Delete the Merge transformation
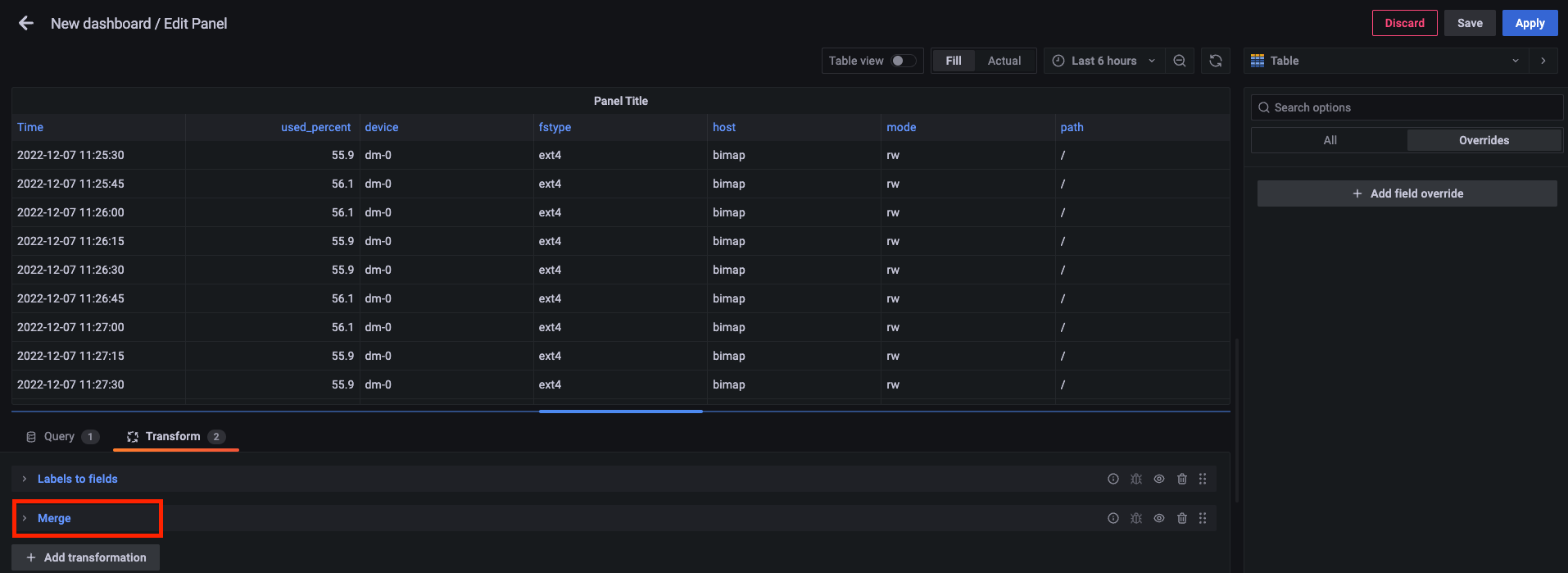The width and height of the screenshot is (1568, 573). 1182,518
